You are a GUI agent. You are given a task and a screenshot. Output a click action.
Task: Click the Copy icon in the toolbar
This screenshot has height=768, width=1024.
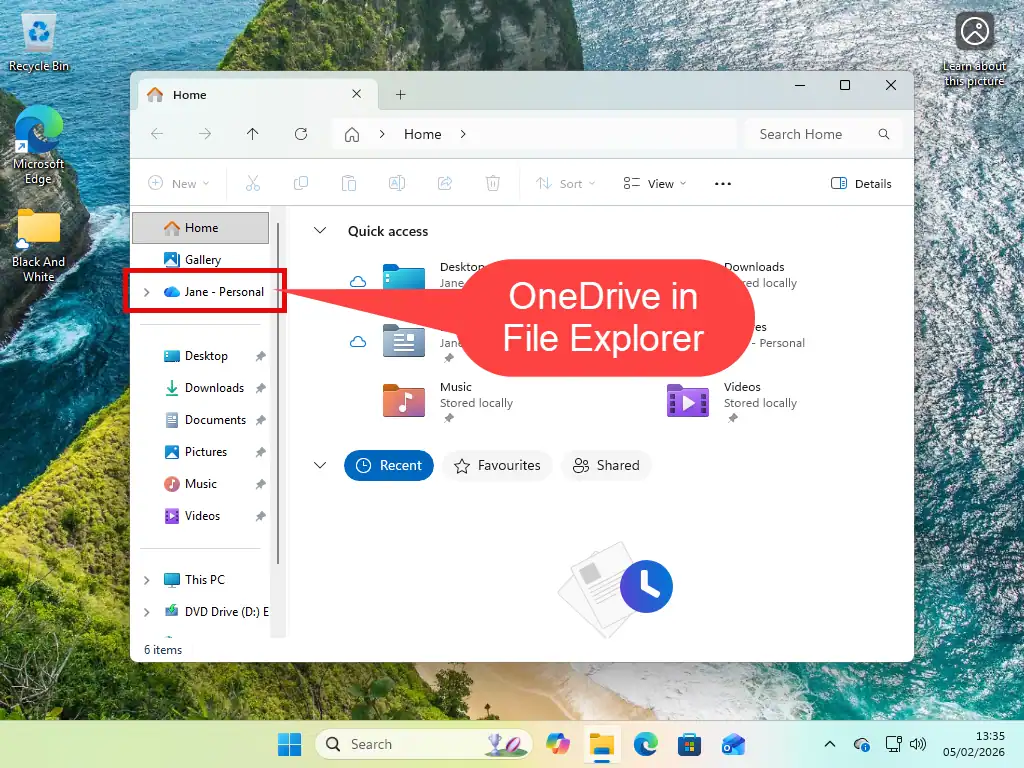tap(301, 183)
